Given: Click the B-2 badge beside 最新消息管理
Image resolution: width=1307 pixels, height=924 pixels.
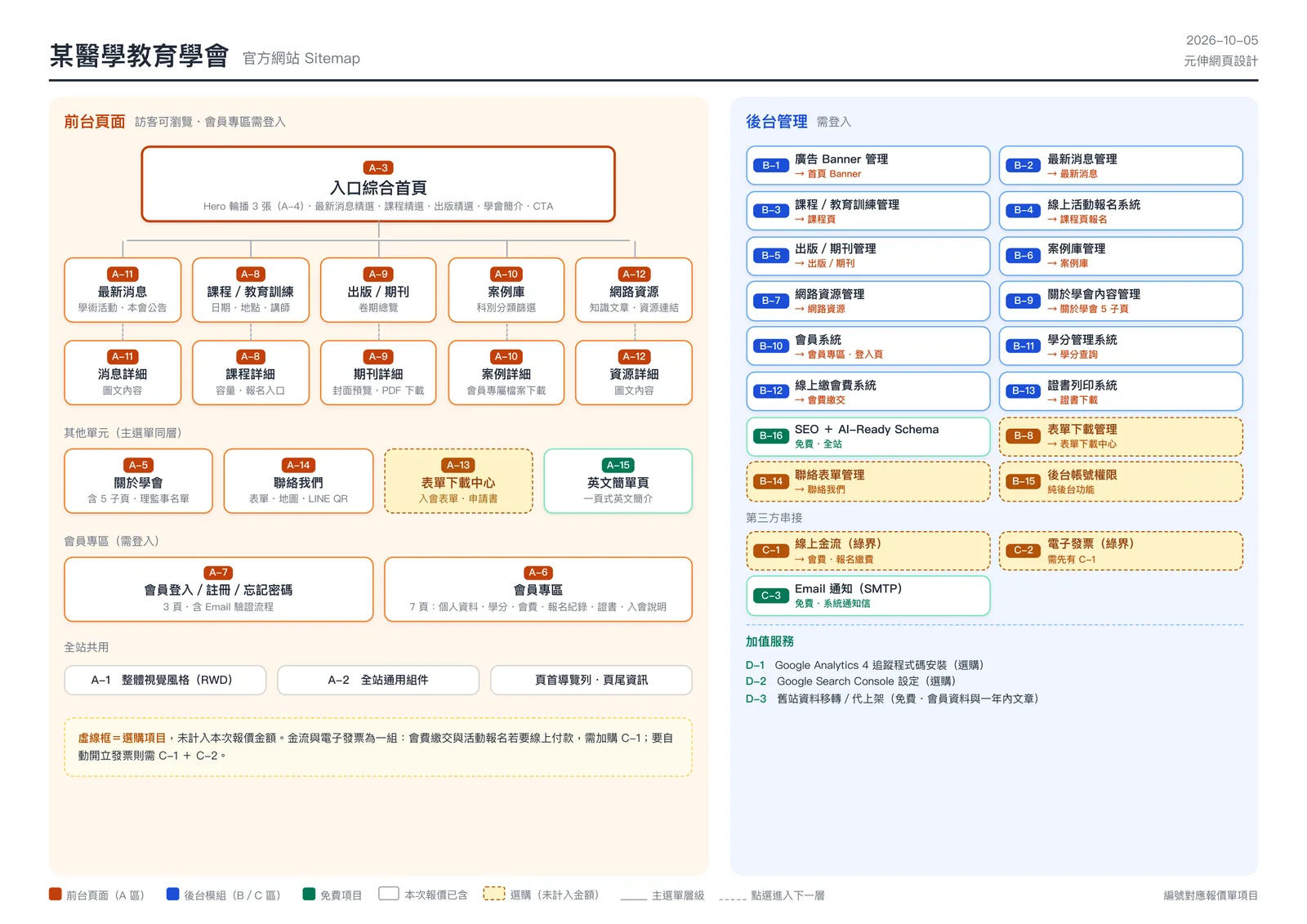Looking at the screenshot, I should [x=1024, y=165].
